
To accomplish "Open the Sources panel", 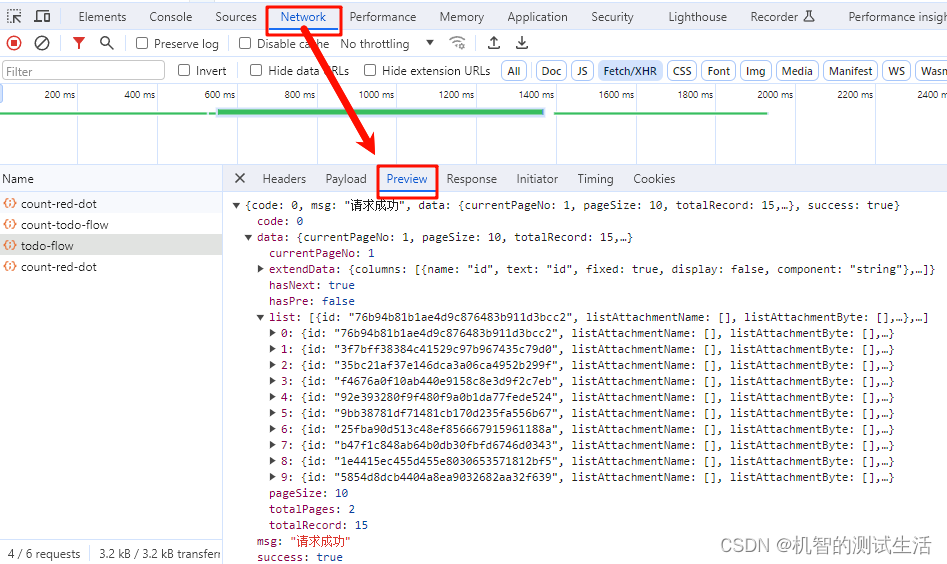I will coord(236,17).
